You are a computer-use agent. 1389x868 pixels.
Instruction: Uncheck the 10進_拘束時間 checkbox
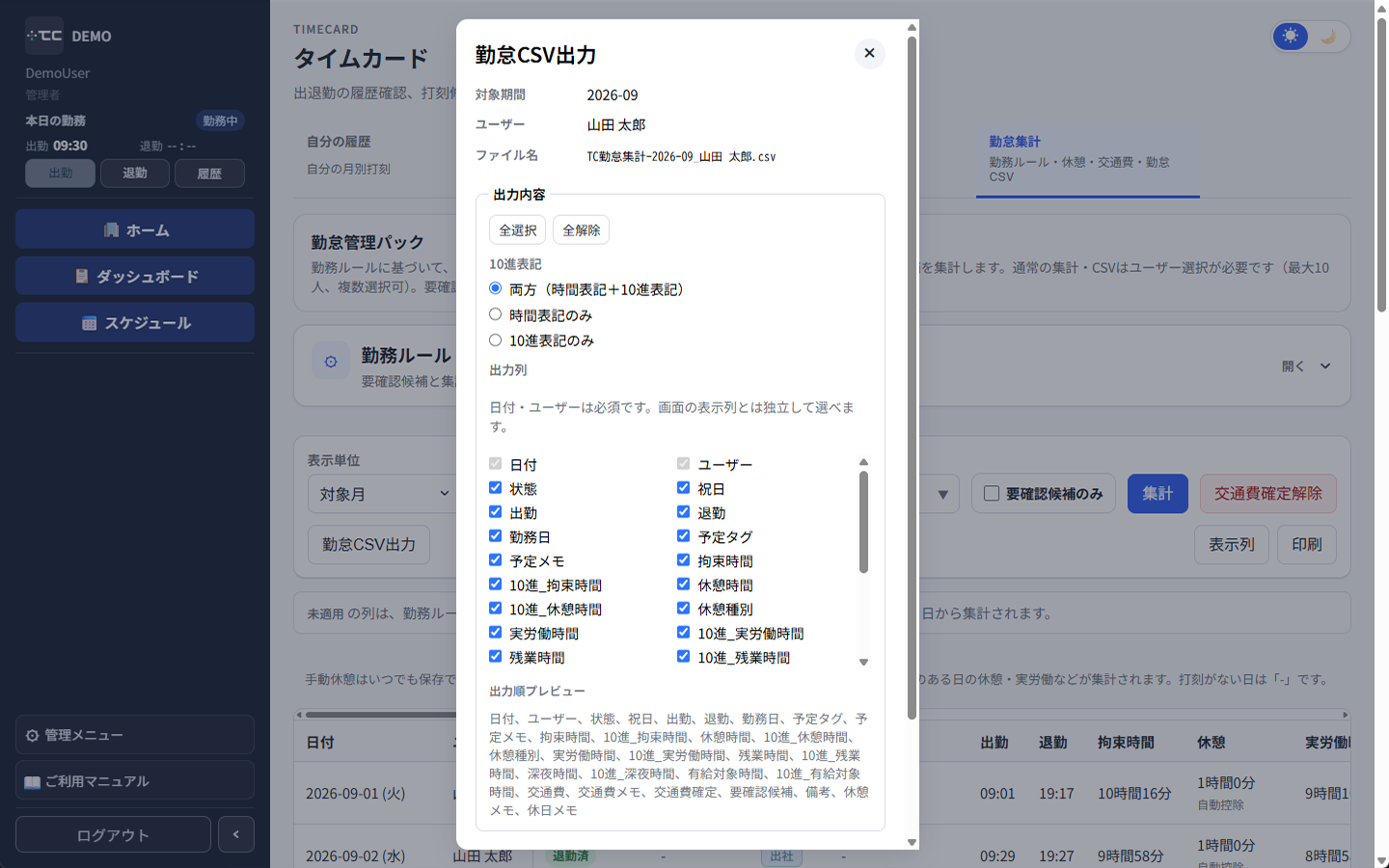point(496,584)
